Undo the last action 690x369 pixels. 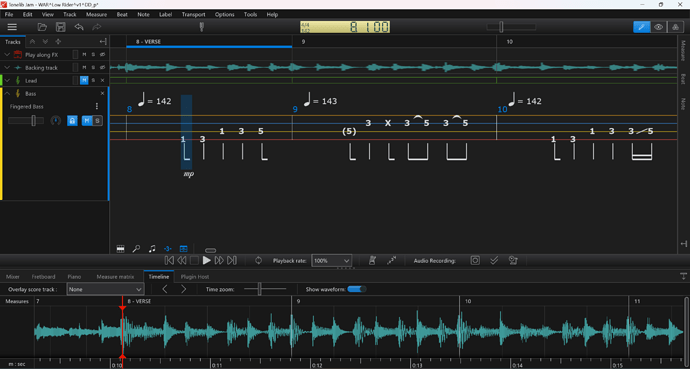[x=79, y=27]
